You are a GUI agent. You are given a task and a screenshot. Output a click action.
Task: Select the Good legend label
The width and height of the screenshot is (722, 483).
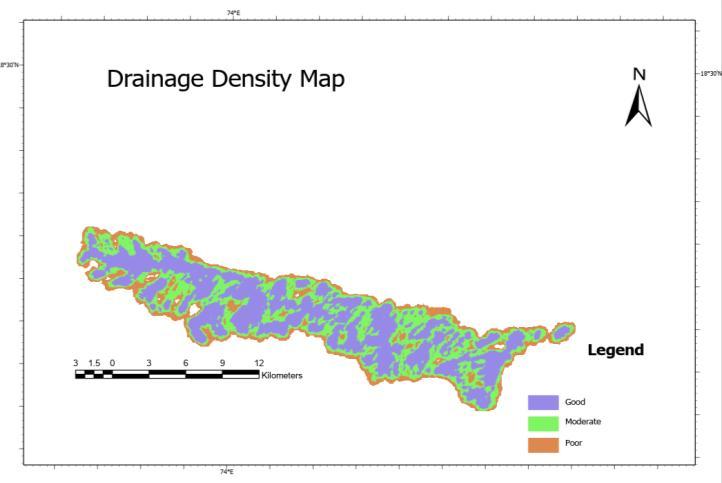575,402
